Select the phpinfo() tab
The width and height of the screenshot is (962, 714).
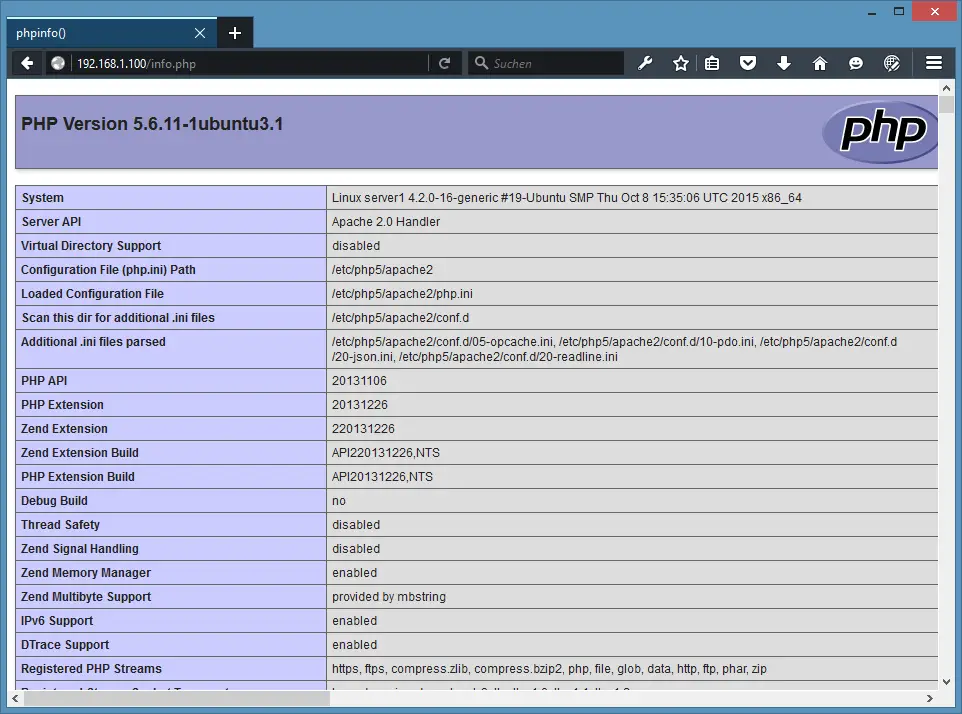(111, 33)
